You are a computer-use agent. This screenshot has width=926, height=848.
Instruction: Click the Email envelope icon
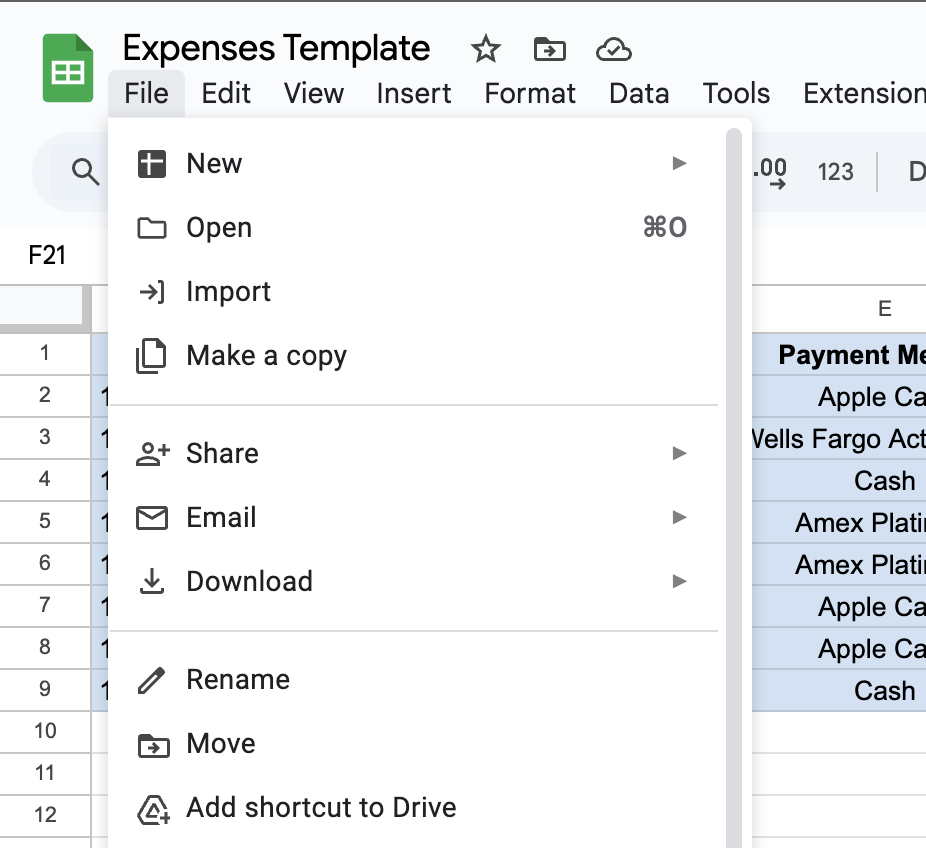152,518
